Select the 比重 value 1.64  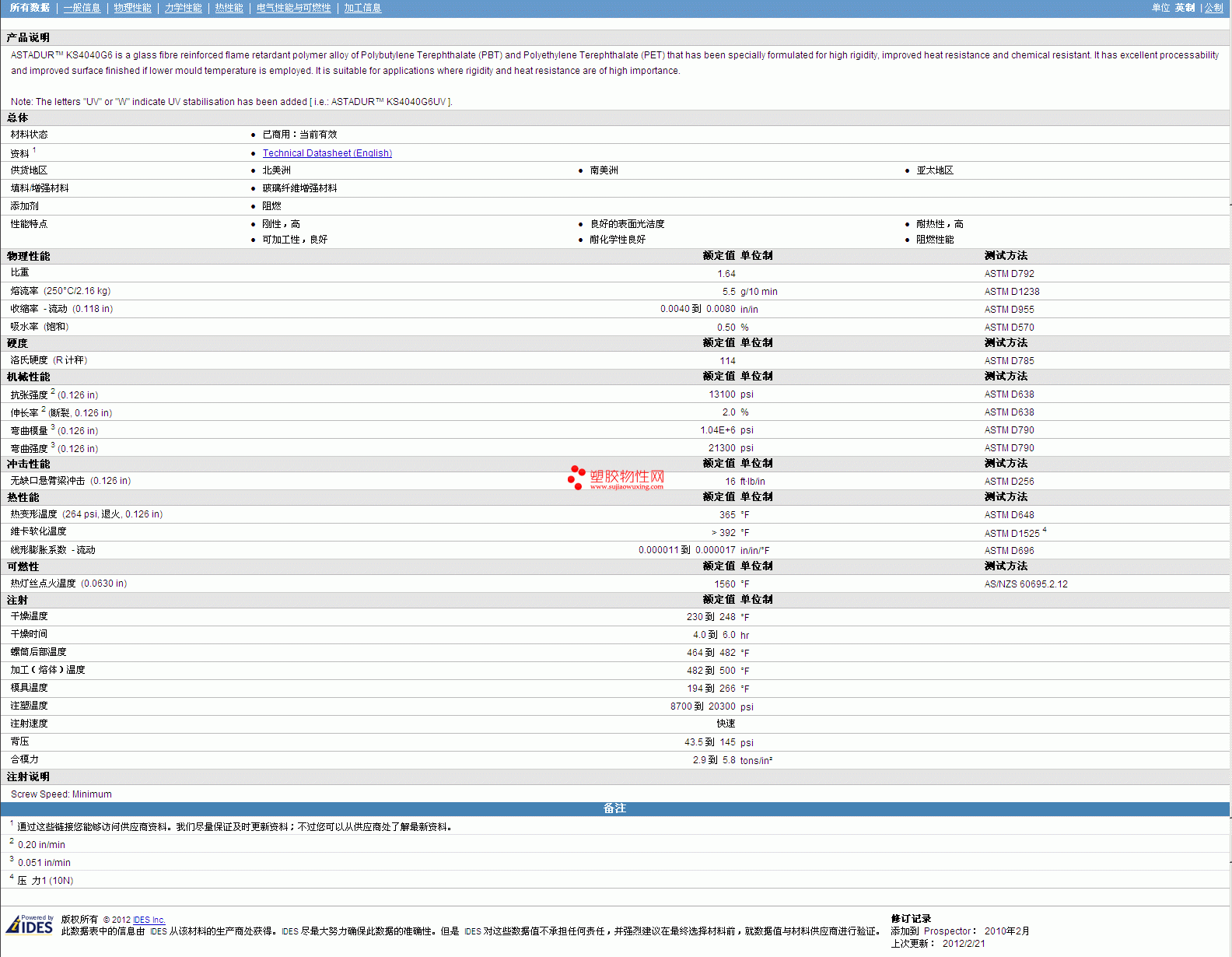726,274
